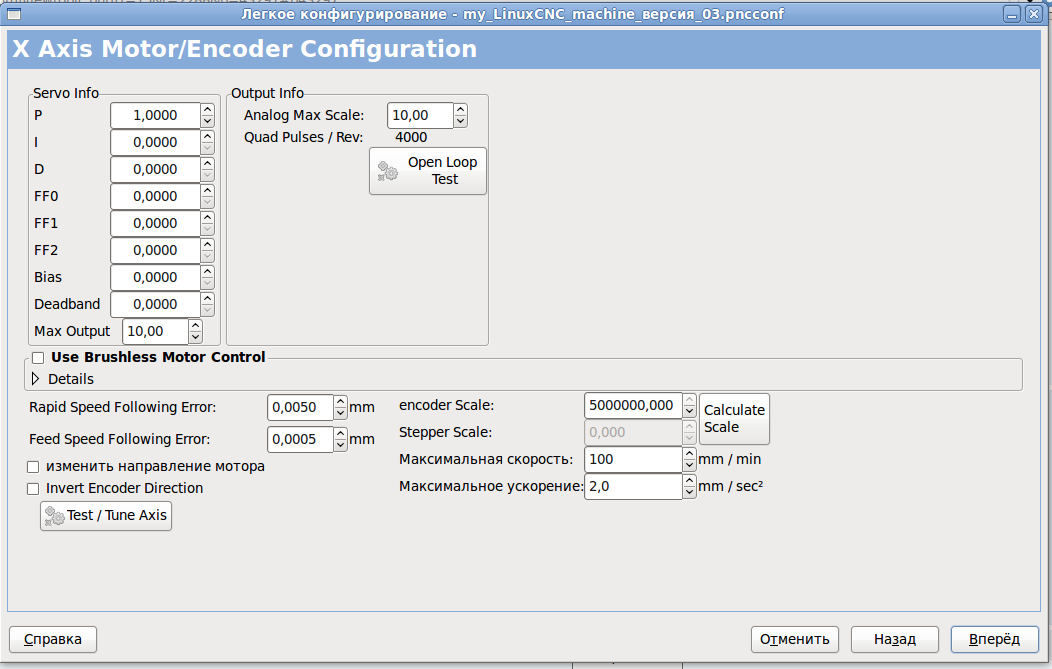Click the FF0 value input field
Screen dimensions: 1052x669
(x=155, y=196)
